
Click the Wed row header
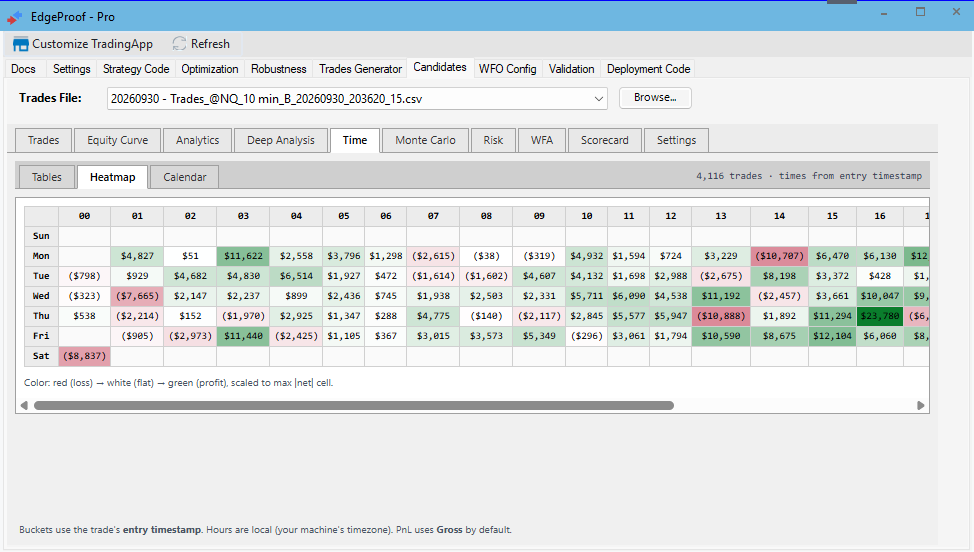click(x=41, y=296)
